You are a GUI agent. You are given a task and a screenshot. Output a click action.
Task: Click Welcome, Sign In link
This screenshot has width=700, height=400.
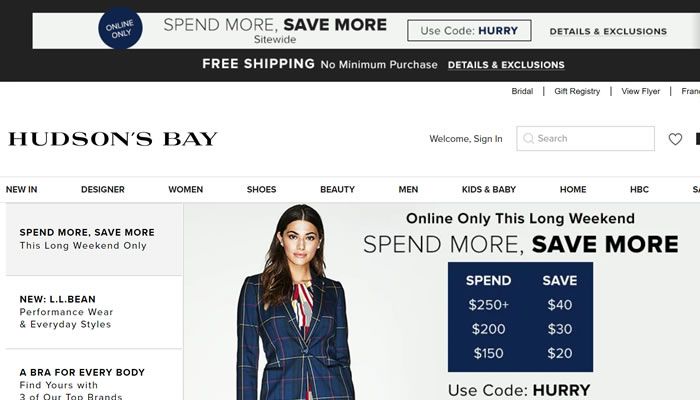pyautogui.click(x=466, y=139)
